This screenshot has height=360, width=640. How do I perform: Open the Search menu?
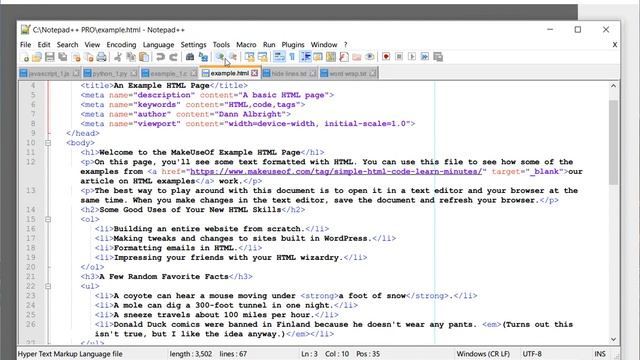[x=67, y=45]
